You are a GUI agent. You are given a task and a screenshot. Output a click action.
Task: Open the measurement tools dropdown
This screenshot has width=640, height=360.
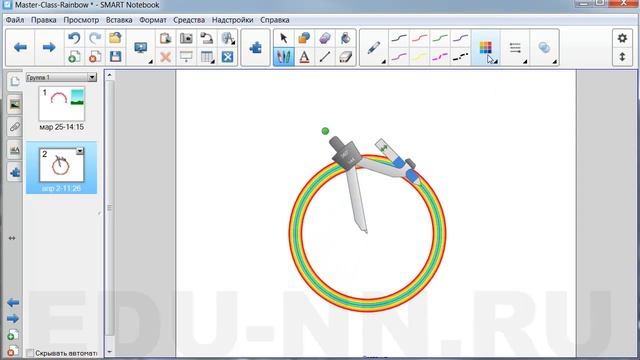click(233, 42)
